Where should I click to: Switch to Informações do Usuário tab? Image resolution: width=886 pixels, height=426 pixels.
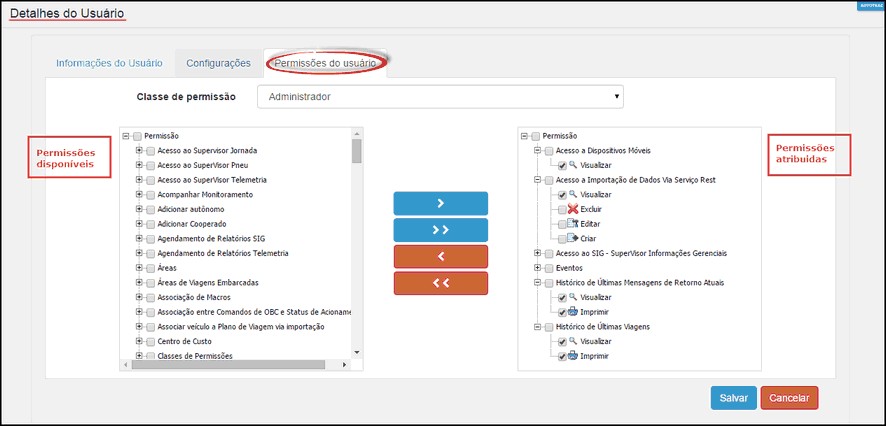(x=109, y=63)
